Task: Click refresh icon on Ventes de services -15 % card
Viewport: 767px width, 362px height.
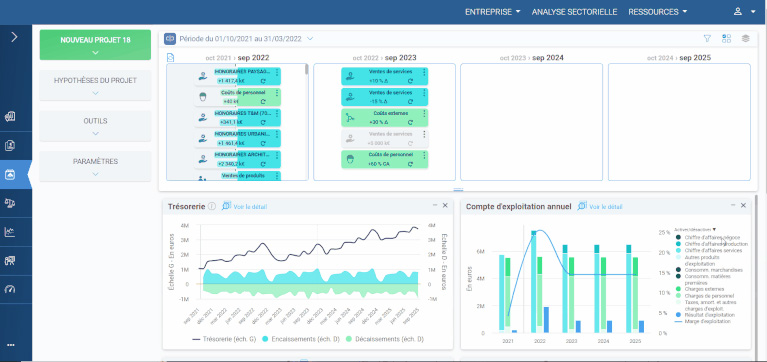Action: (410, 102)
